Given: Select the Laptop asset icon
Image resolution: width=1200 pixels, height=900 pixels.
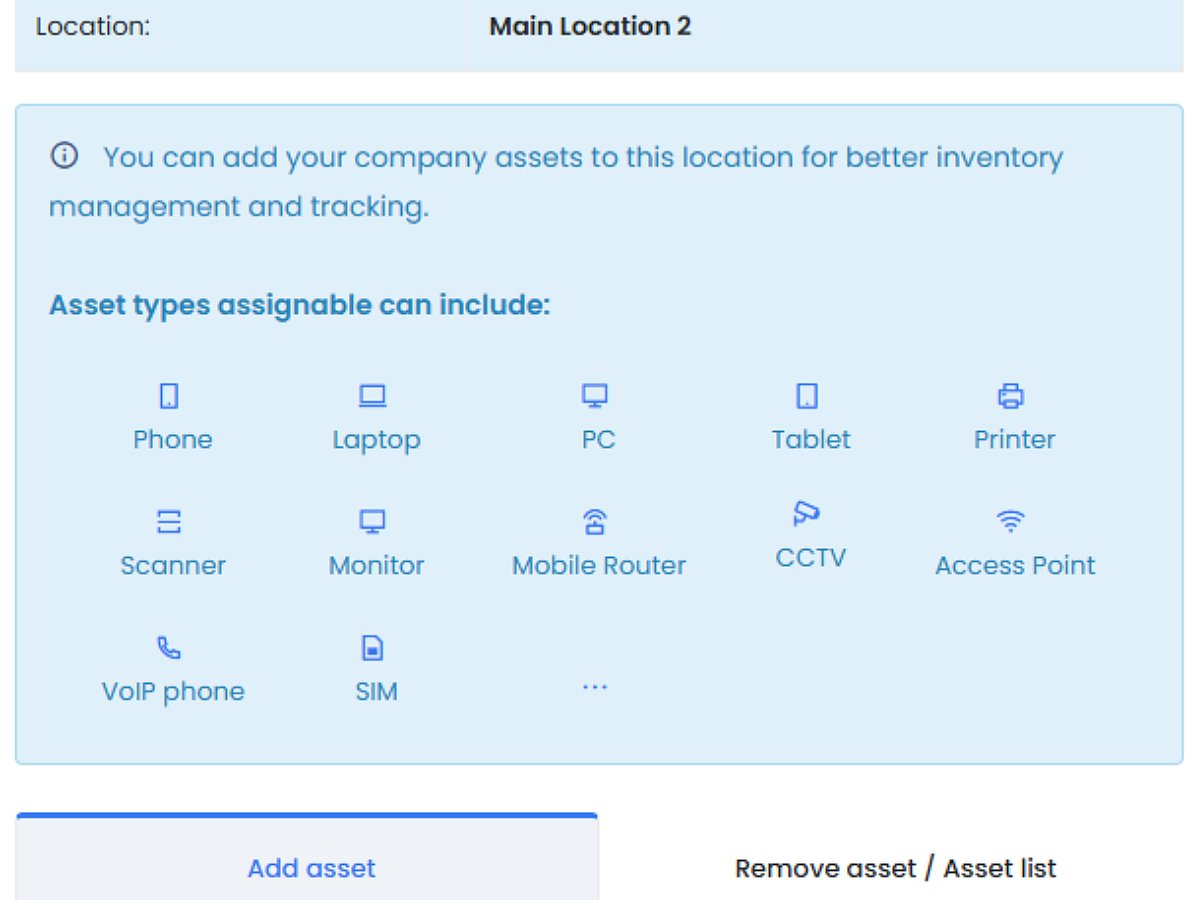Looking at the screenshot, I should pos(373,397).
